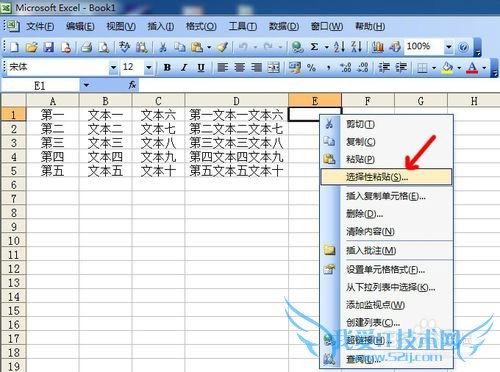Click the New workbook icon
Screen dimensions: 500x372
tap(14, 47)
